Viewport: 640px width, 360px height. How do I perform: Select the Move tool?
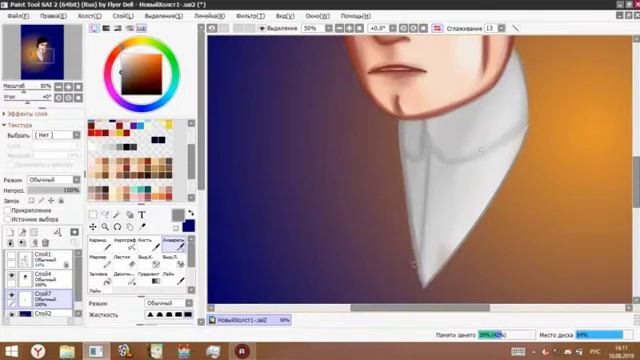93,227
